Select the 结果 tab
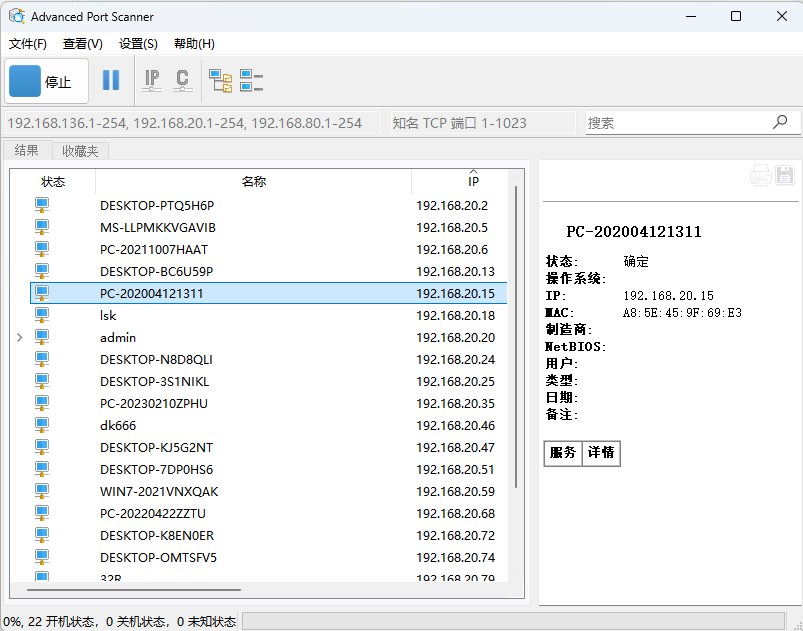The height and width of the screenshot is (631, 803). tap(27, 150)
